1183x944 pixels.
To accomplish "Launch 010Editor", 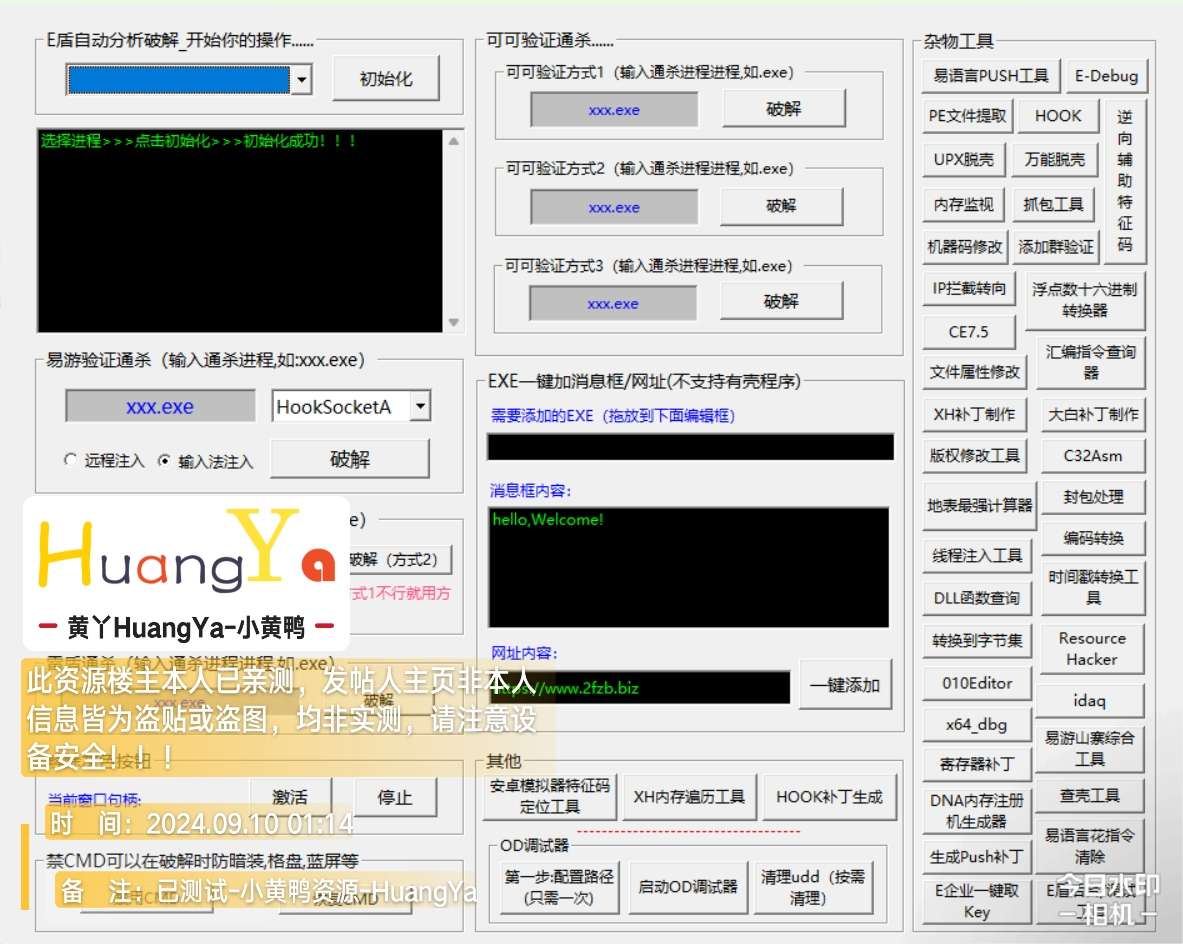I will coord(977,683).
